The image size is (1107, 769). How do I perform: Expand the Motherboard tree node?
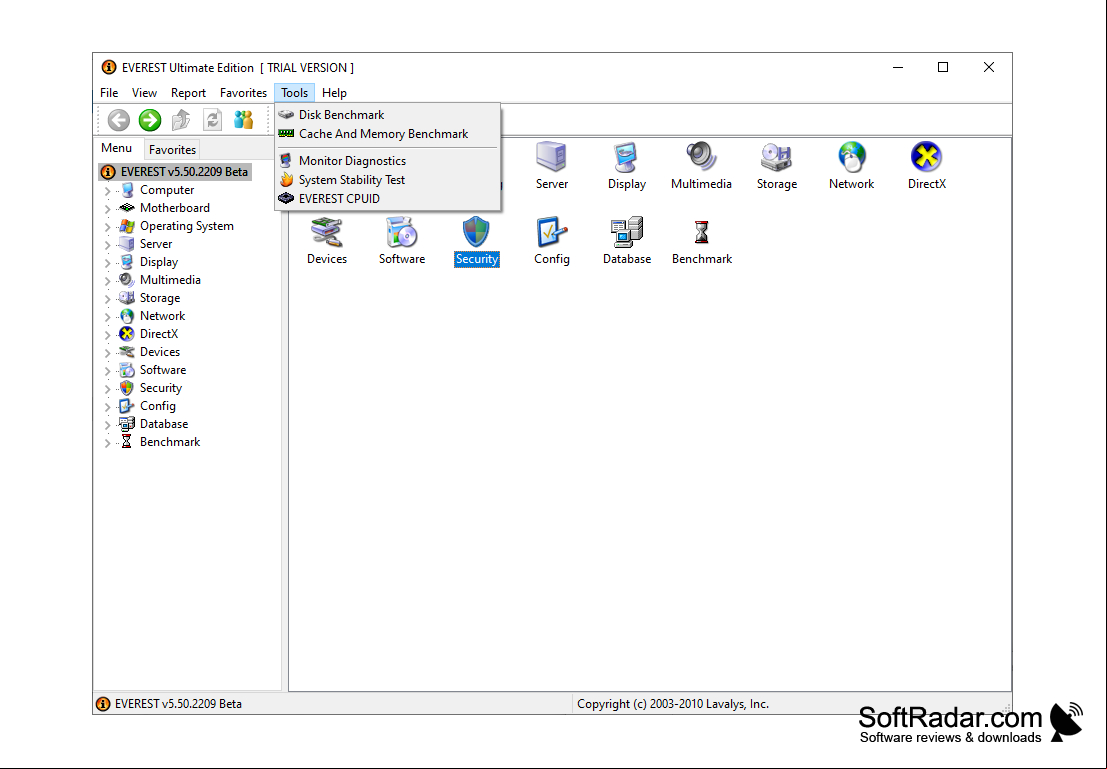coord(107,208)
